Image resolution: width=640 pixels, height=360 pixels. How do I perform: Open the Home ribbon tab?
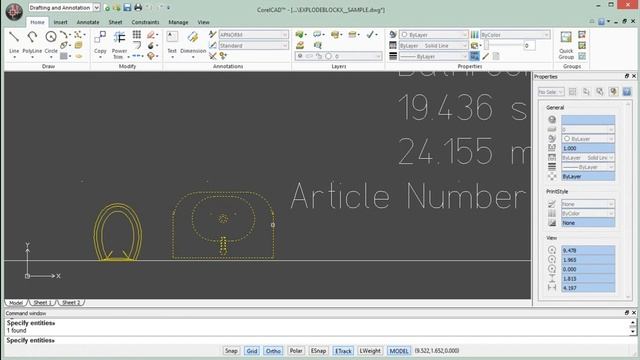coord(37,22)
